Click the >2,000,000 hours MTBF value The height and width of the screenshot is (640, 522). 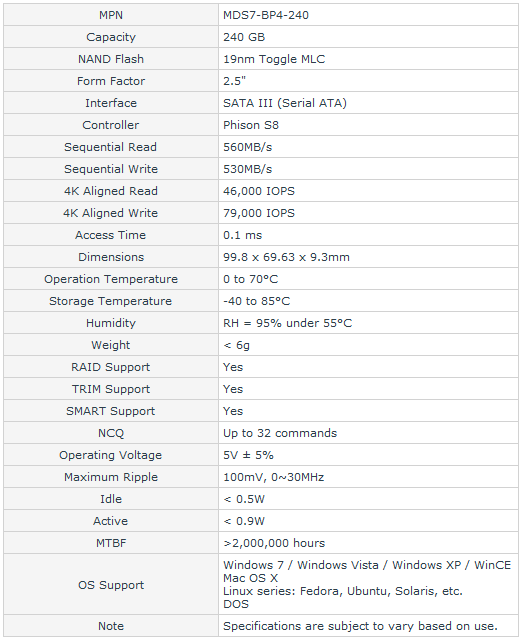274,543
